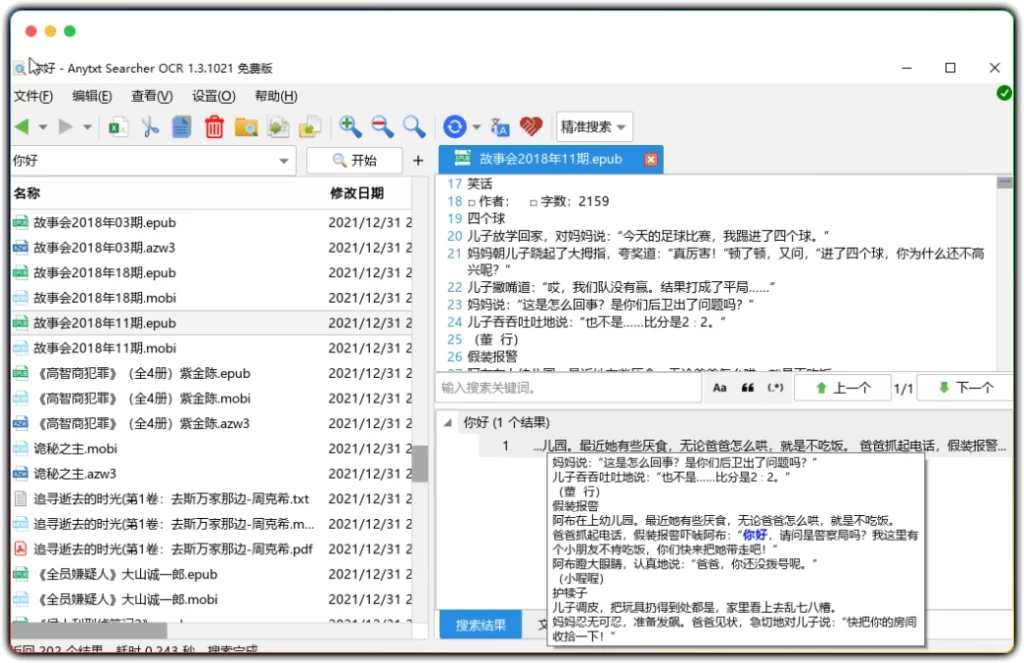Delete selected result with trash icon

coord(214,126)
